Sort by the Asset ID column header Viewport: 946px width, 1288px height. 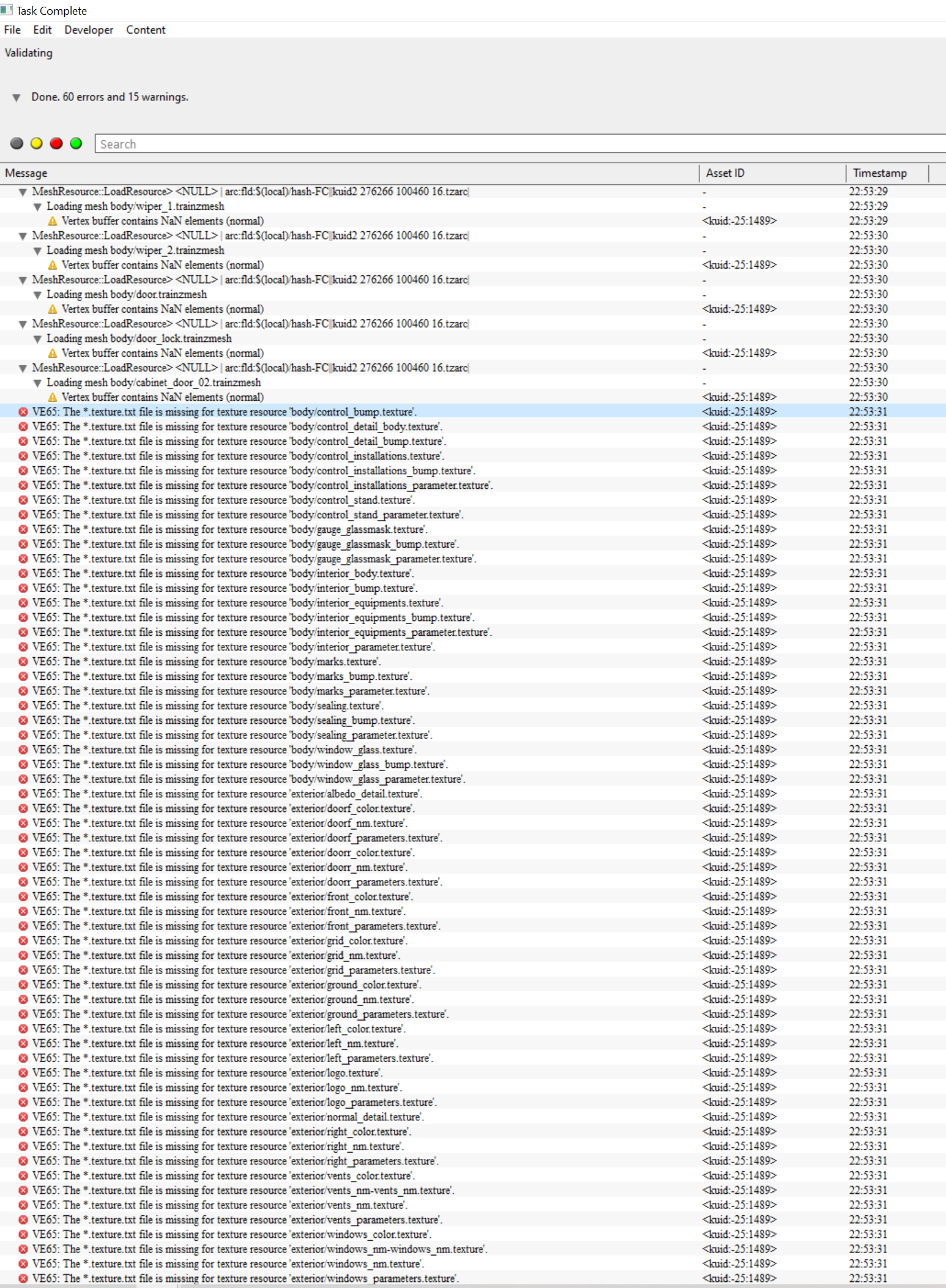point(772,173)
